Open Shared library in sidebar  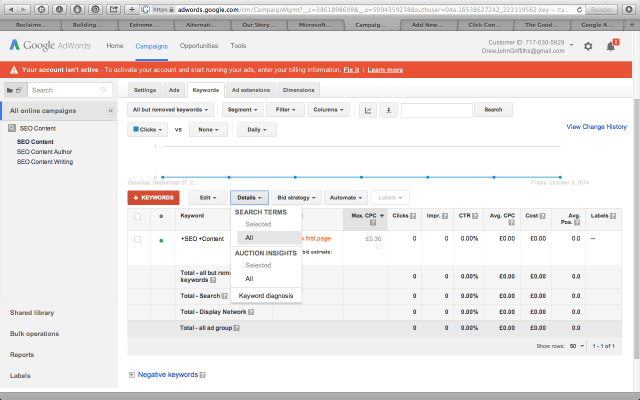32,313
